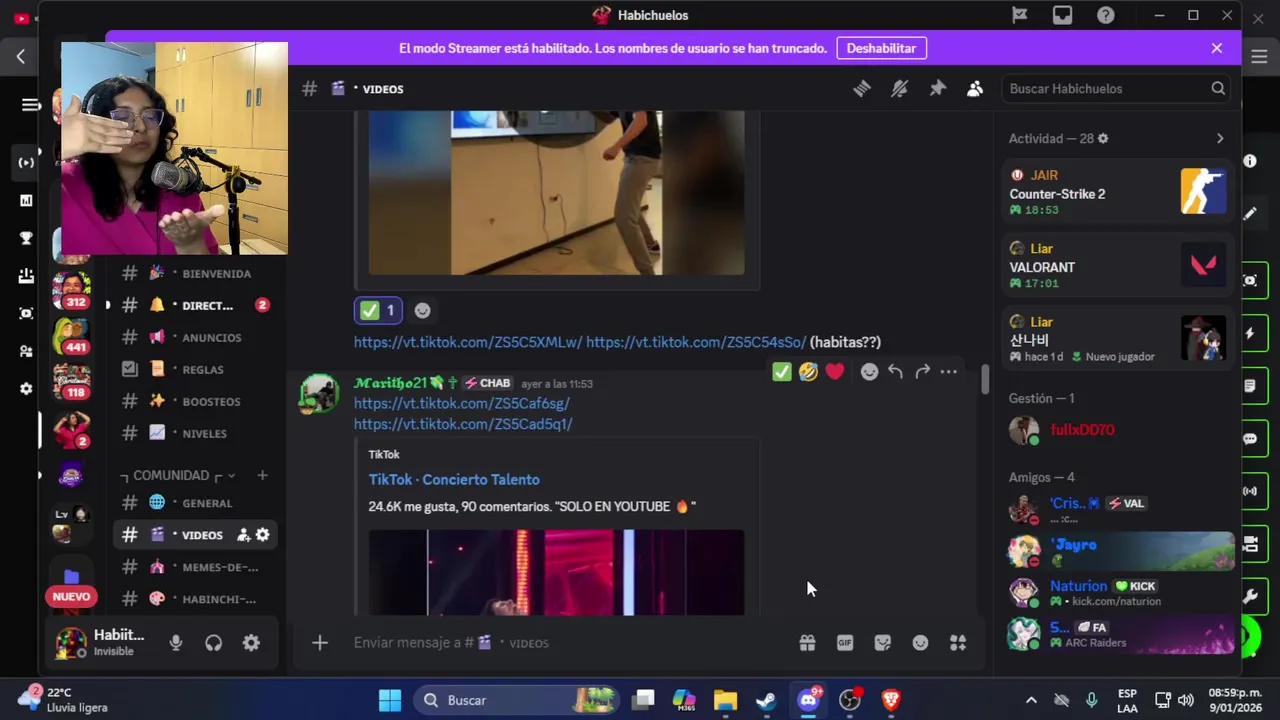1280x720 pixels.
Task: Toggle headphones deafen in user panel
Action: [x=213, y=643]
